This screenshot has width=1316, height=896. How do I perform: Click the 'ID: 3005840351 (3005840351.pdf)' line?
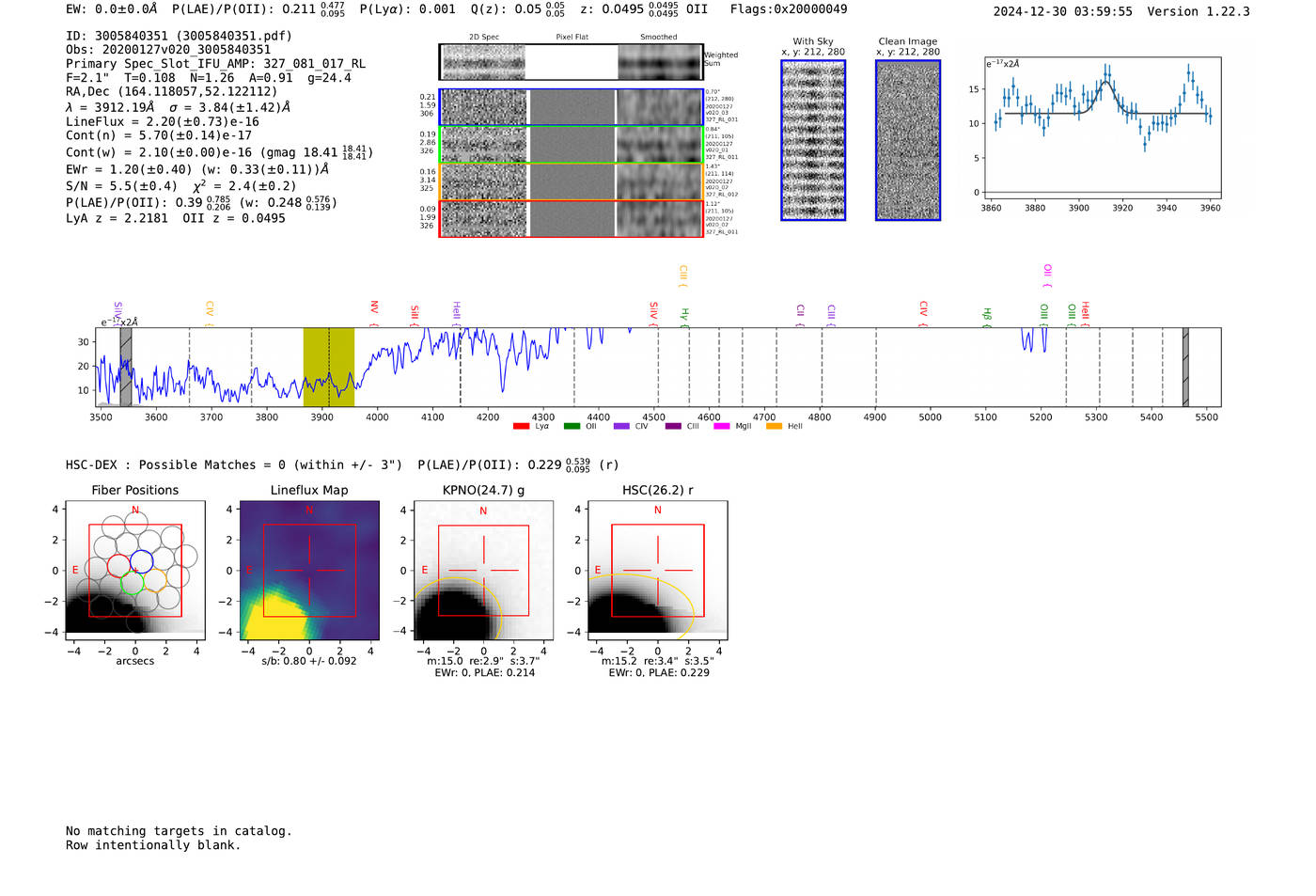pyautogui.click(x=179, y=36)
